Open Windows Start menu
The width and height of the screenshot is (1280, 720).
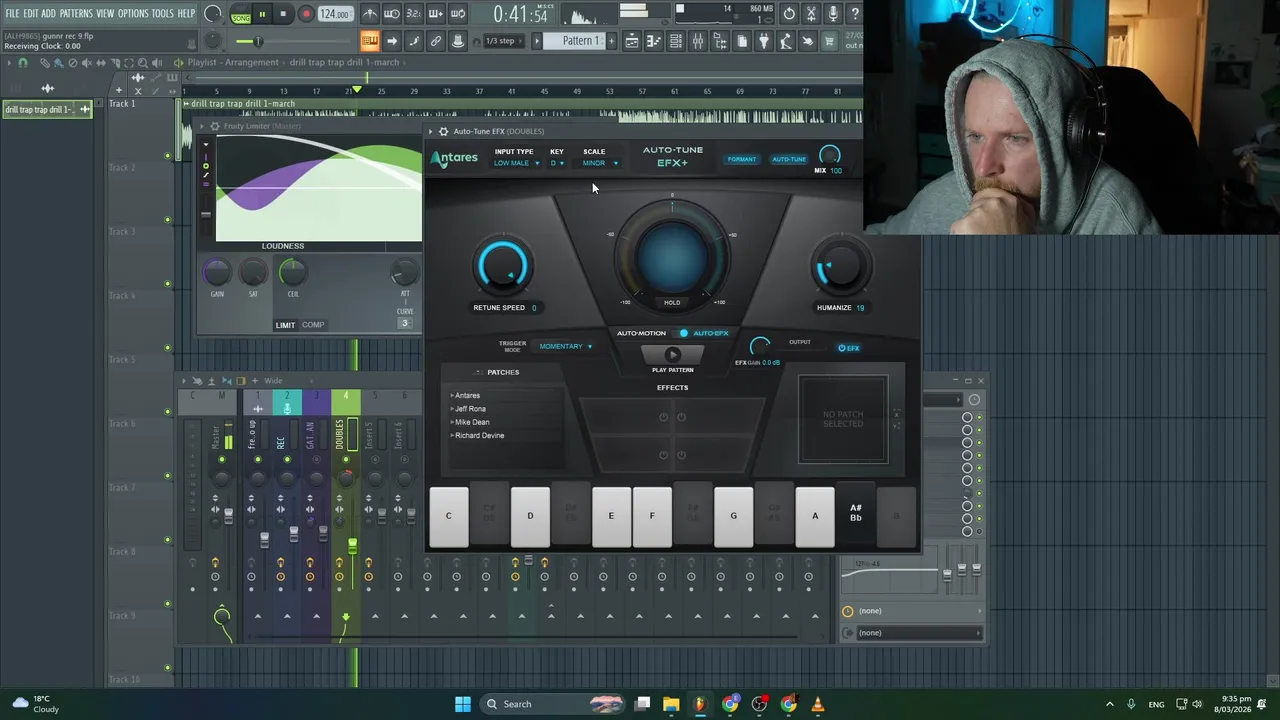463,704
